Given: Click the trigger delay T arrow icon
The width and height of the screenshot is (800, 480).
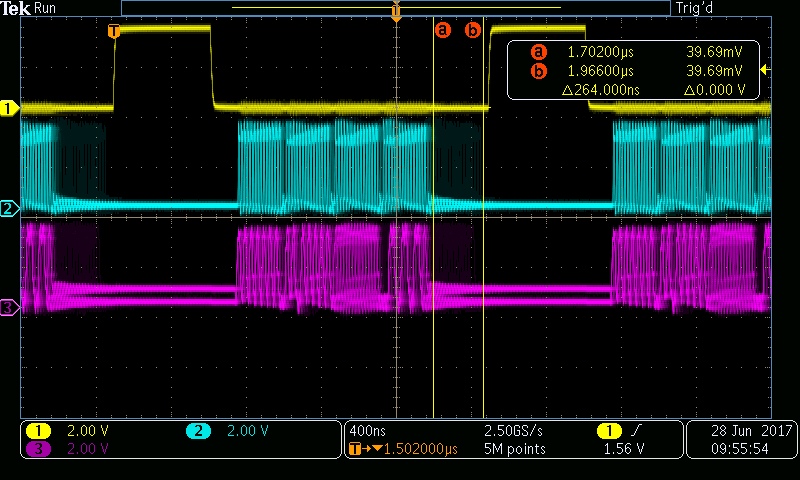Looking at the screenshot, I should (365, 449).
